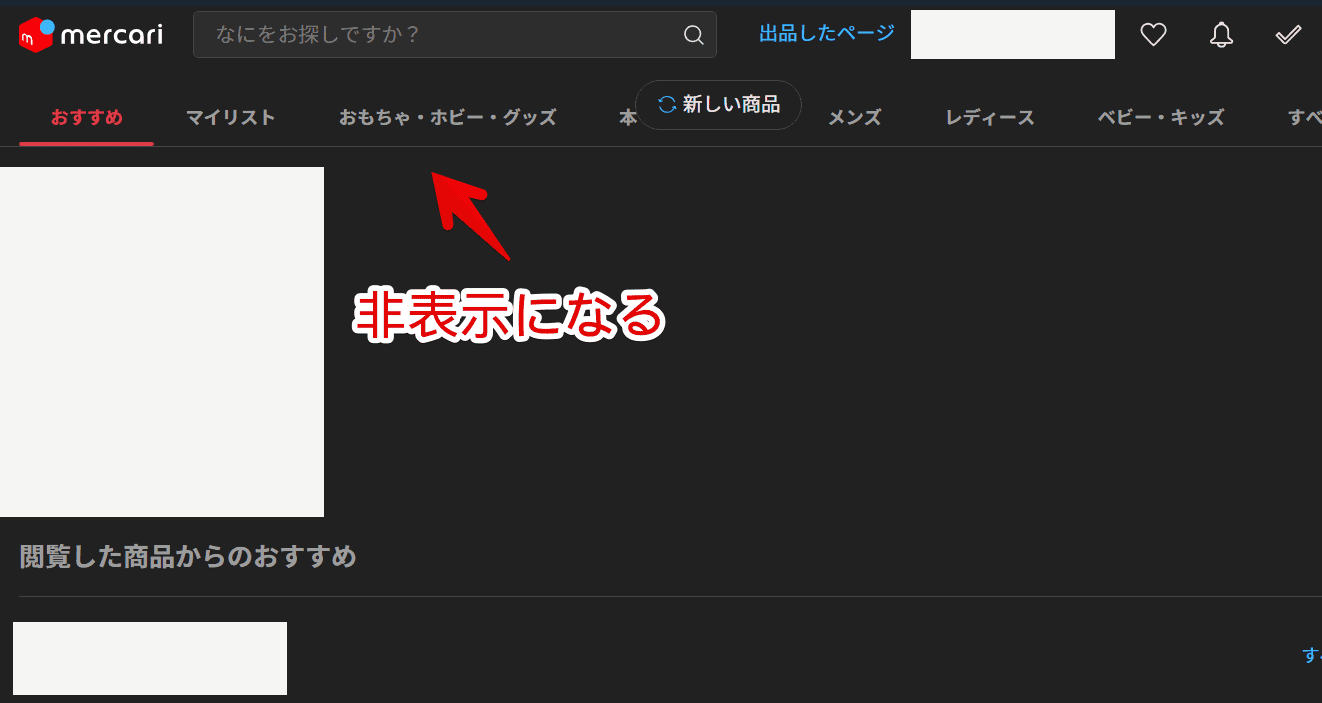This screenshot has width=1322, height=703.
Task: Open the to-do checkmark icon
Action: 1288,35
